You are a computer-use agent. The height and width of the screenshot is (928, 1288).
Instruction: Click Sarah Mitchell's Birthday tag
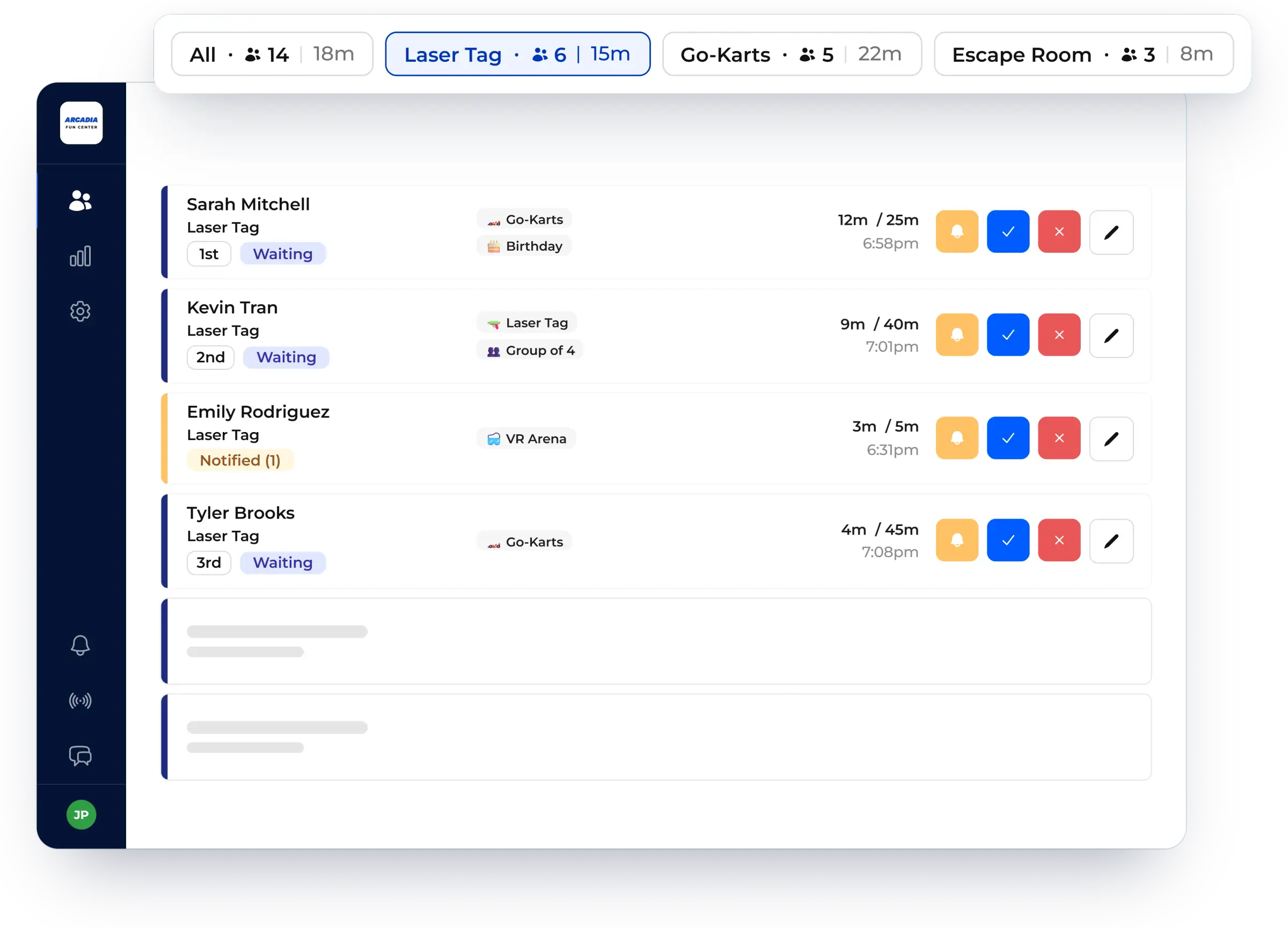point(524,246)
